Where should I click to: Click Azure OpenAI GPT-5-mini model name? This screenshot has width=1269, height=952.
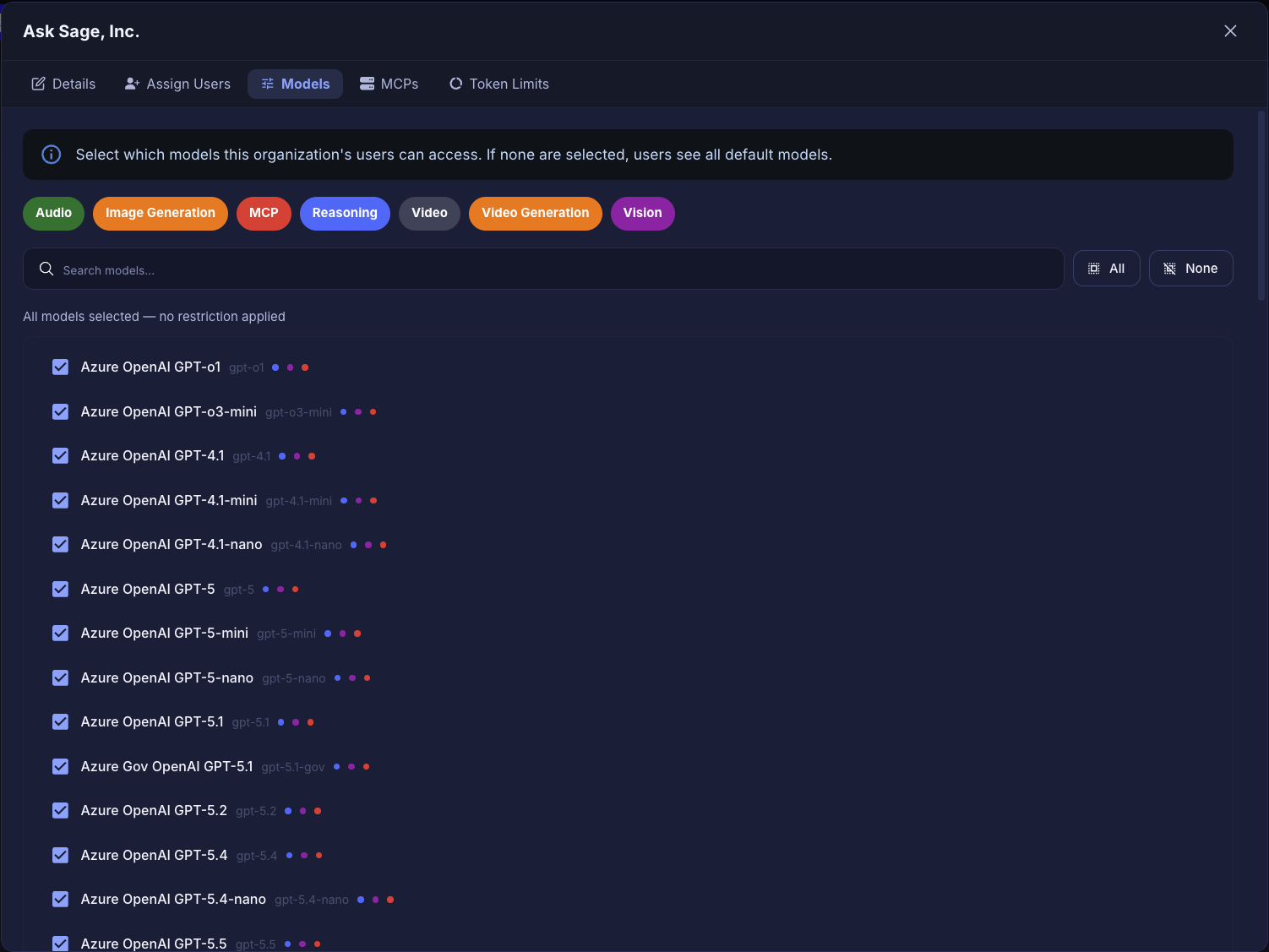[x=165, y=633]
